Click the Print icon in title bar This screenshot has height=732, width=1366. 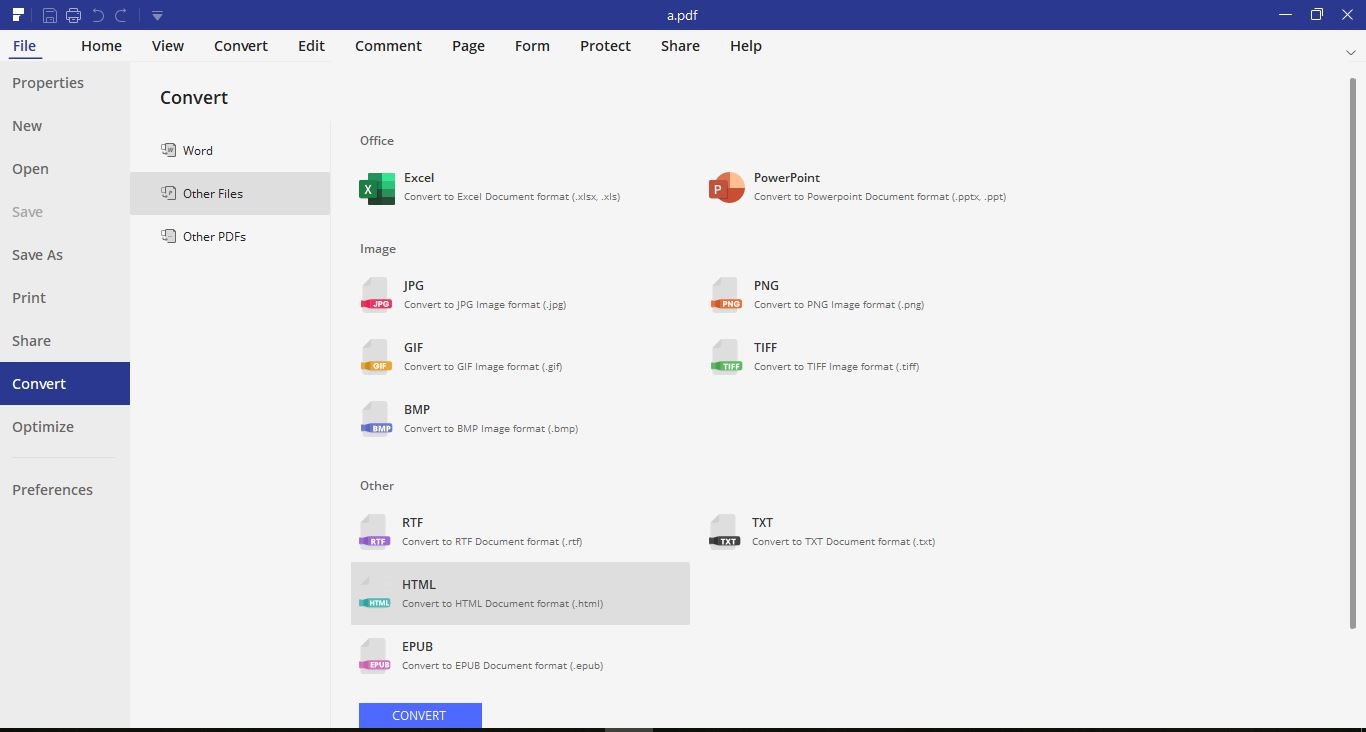coord(73,15)
